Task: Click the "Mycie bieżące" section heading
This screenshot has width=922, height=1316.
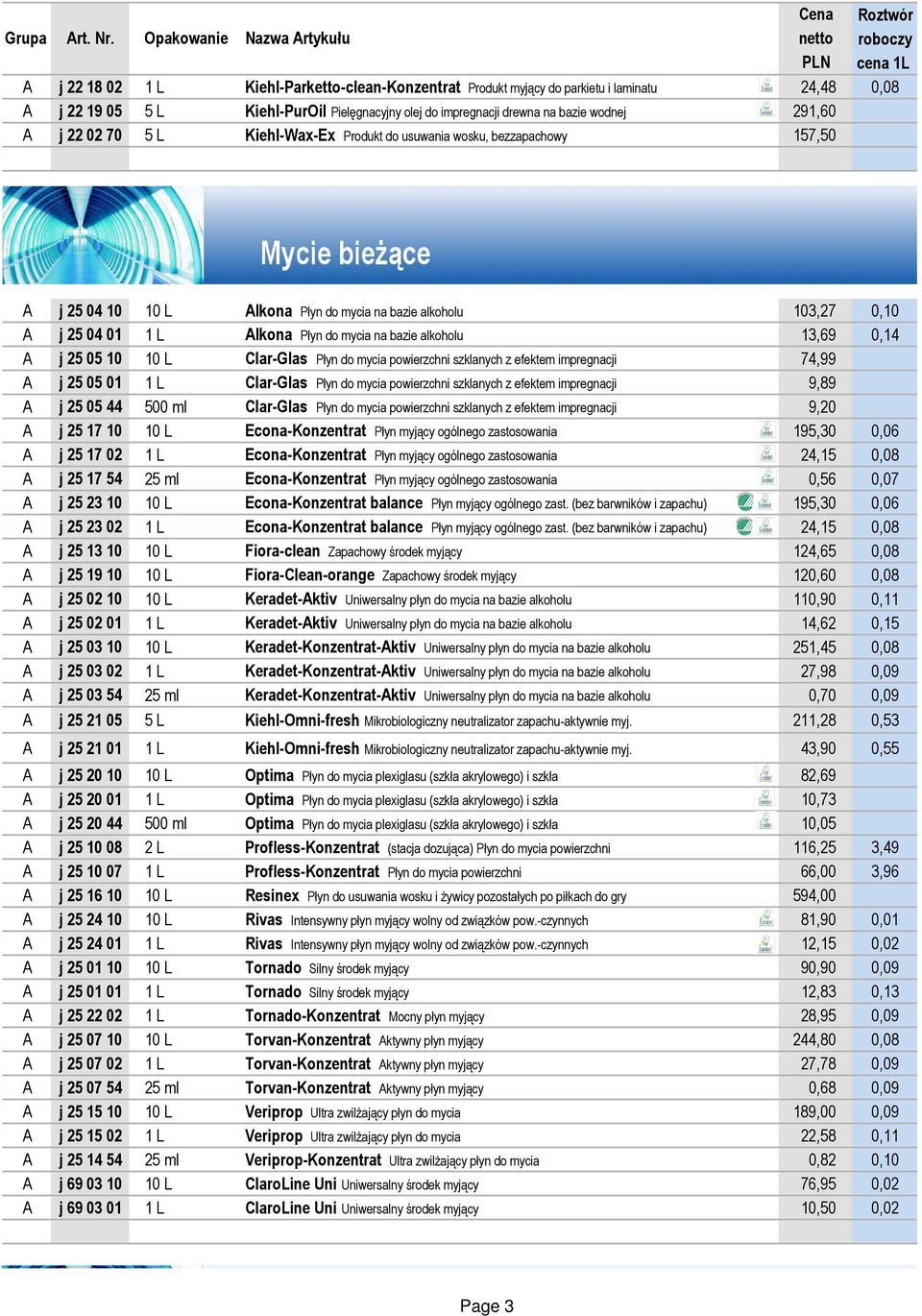Action: pos(345,254)
